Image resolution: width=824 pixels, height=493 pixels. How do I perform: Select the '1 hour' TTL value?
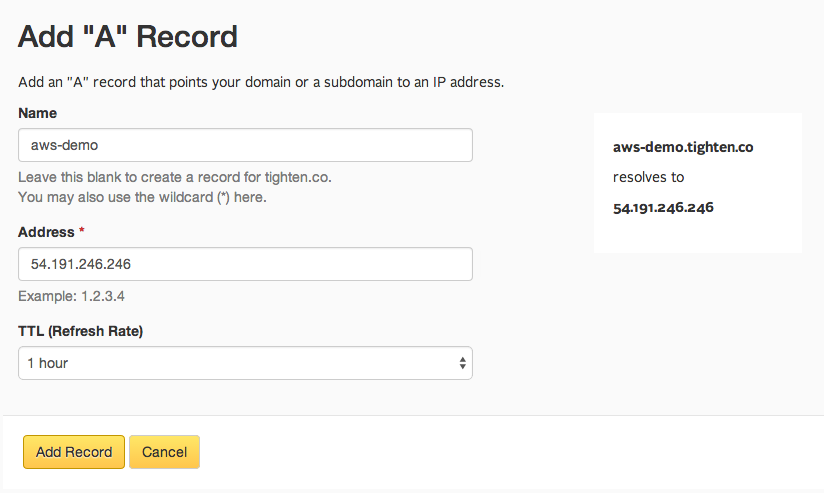[48, 363]
